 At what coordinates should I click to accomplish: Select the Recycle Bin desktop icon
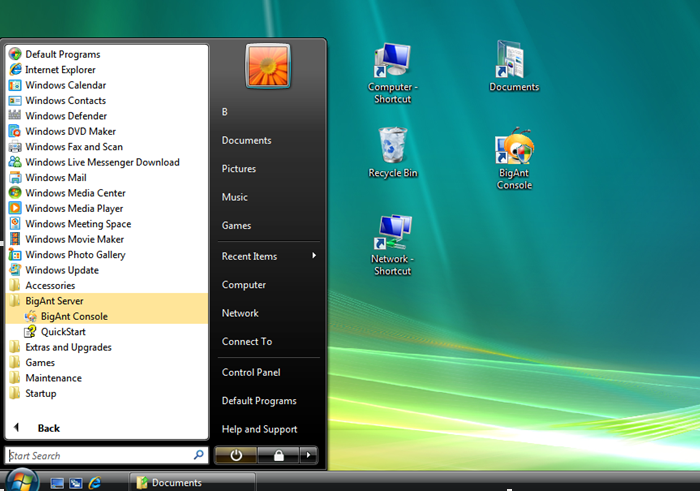click(x=393, y=153)
